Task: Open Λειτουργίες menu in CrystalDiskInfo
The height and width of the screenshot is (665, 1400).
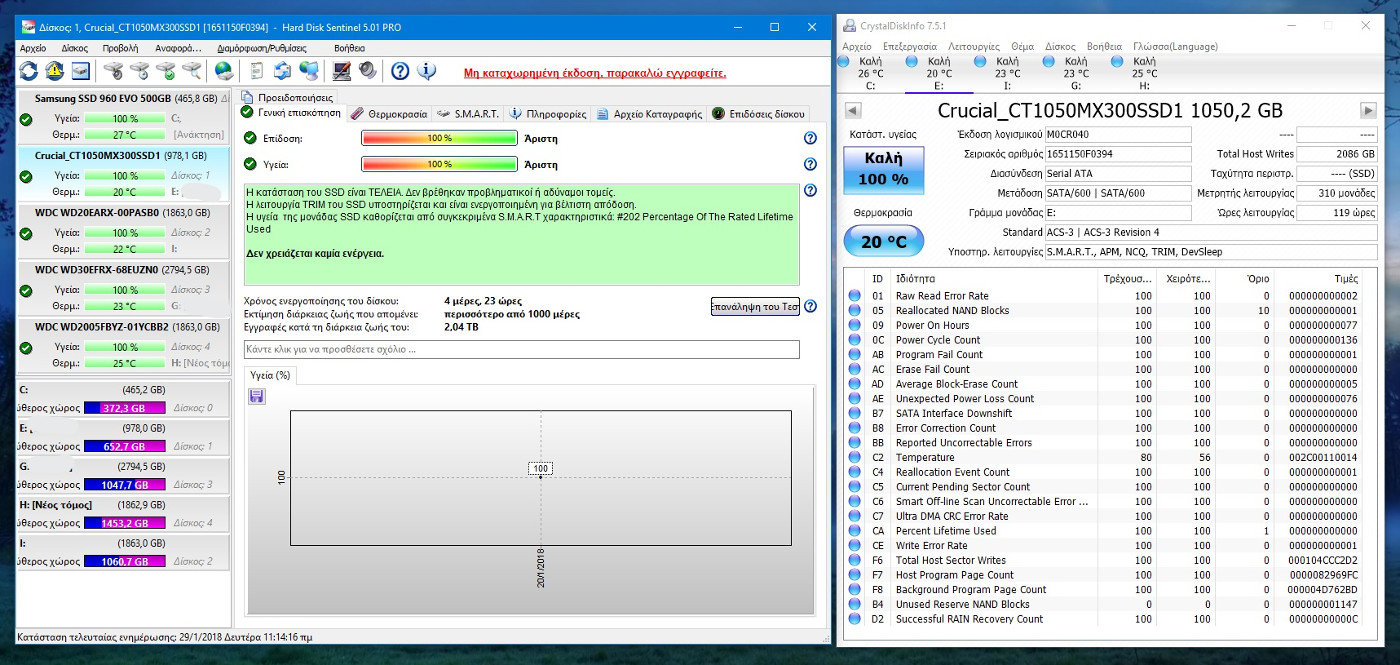Action: coord(974,46)
